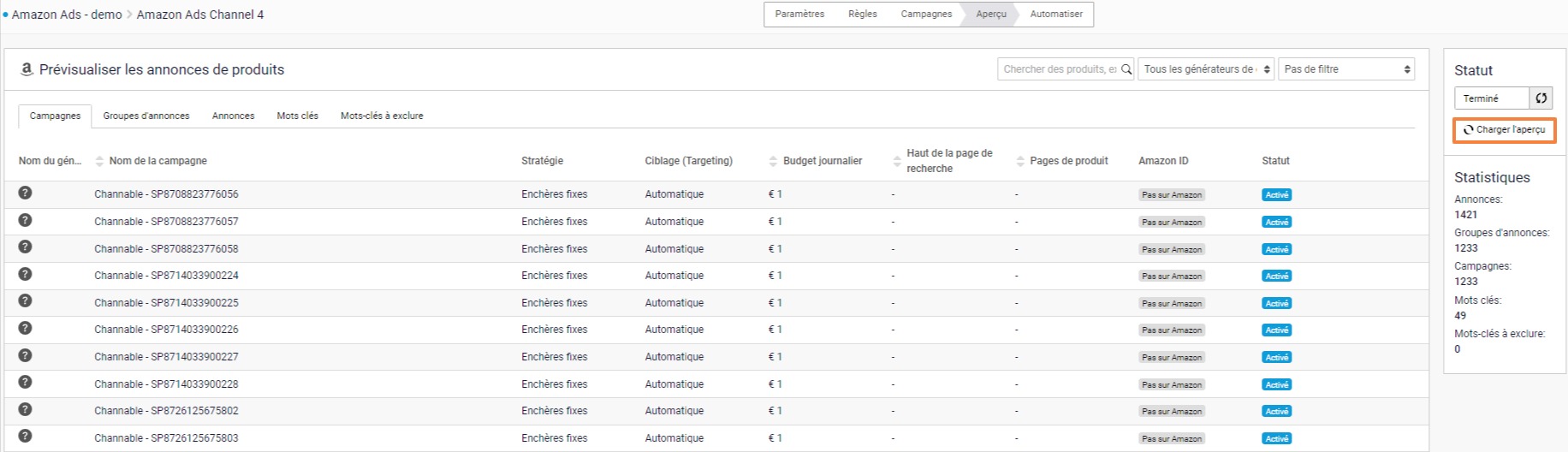Click Automatique for SP8708823776056
This screenshot has width=1568, height=452.
coord(674,194)
